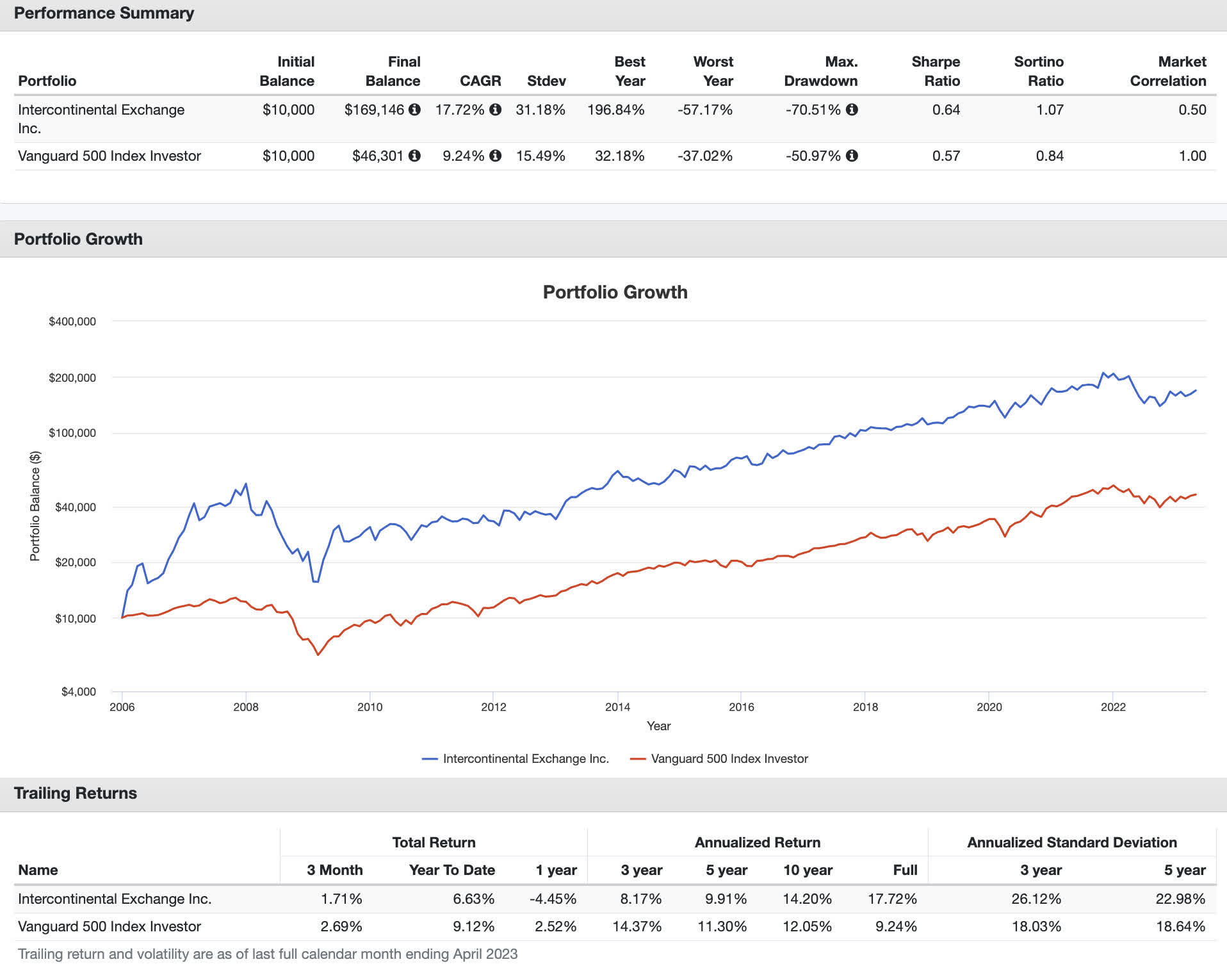Click the Vanguard 500 Index Investor portfolio name
The width and height of the screenshot is (1227, 980).
coord(109,156)
